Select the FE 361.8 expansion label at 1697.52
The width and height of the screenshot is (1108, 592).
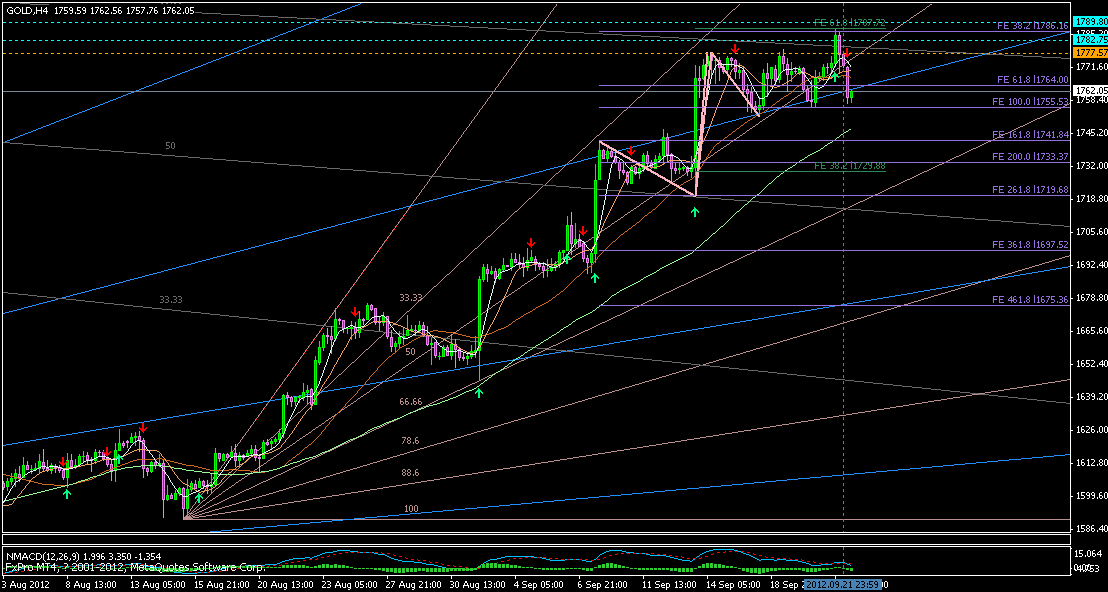point(1030,245)
